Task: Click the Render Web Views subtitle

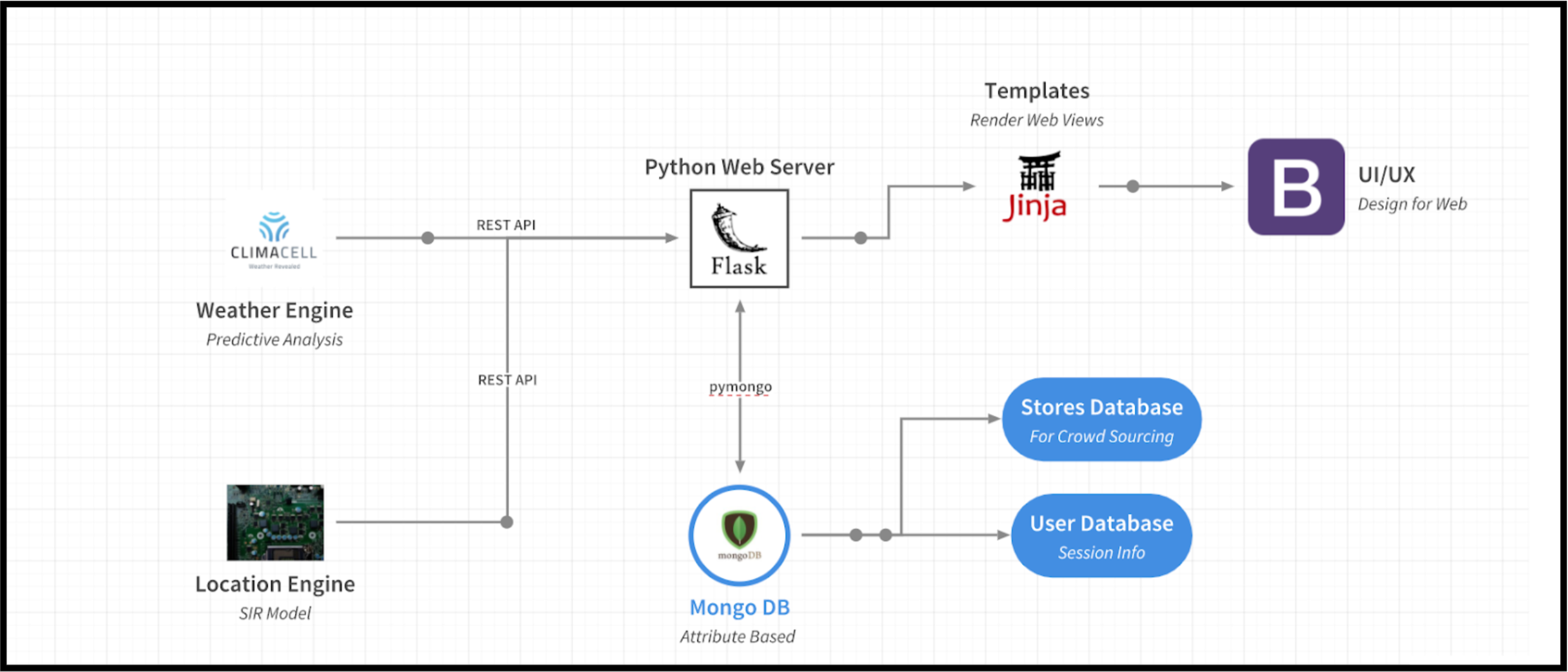Action: (x=1036, y=120)
